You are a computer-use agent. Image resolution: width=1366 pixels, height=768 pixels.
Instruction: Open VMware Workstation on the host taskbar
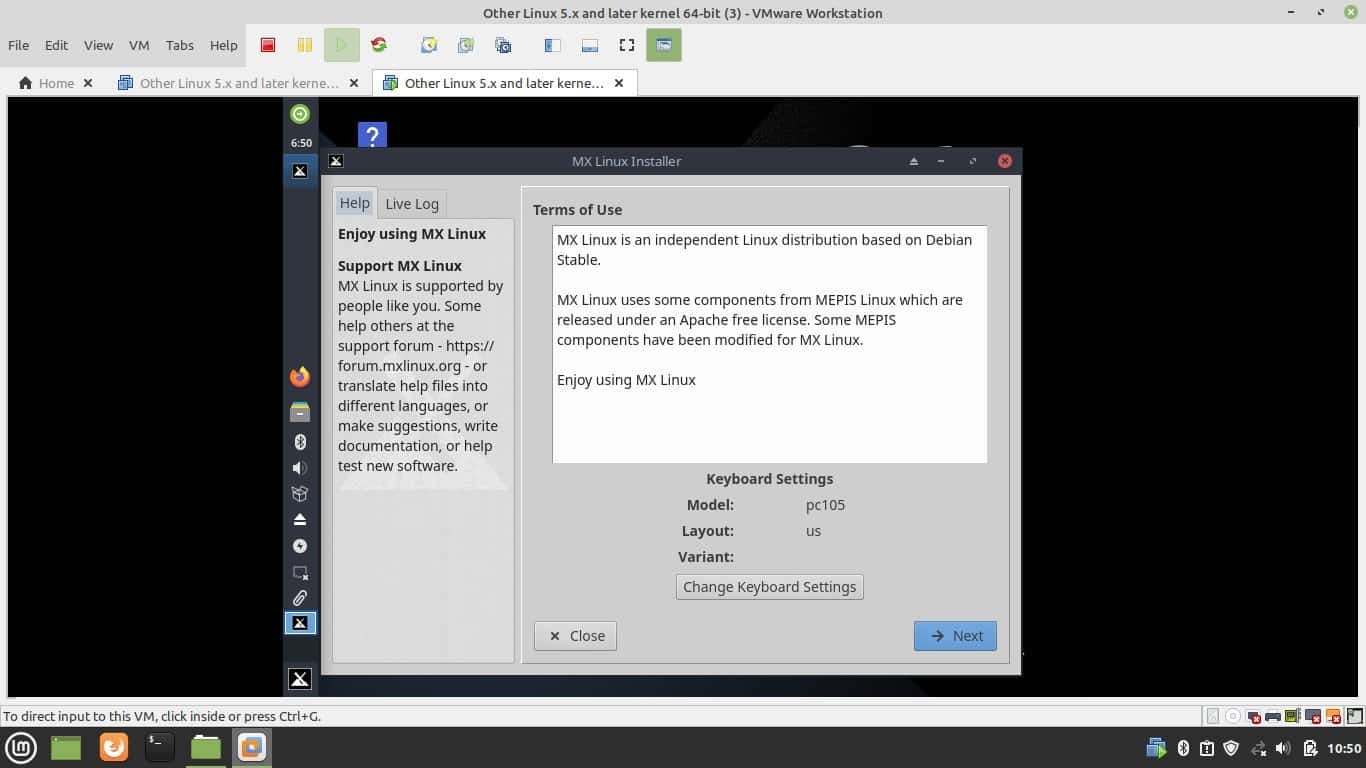click(252, 747)
